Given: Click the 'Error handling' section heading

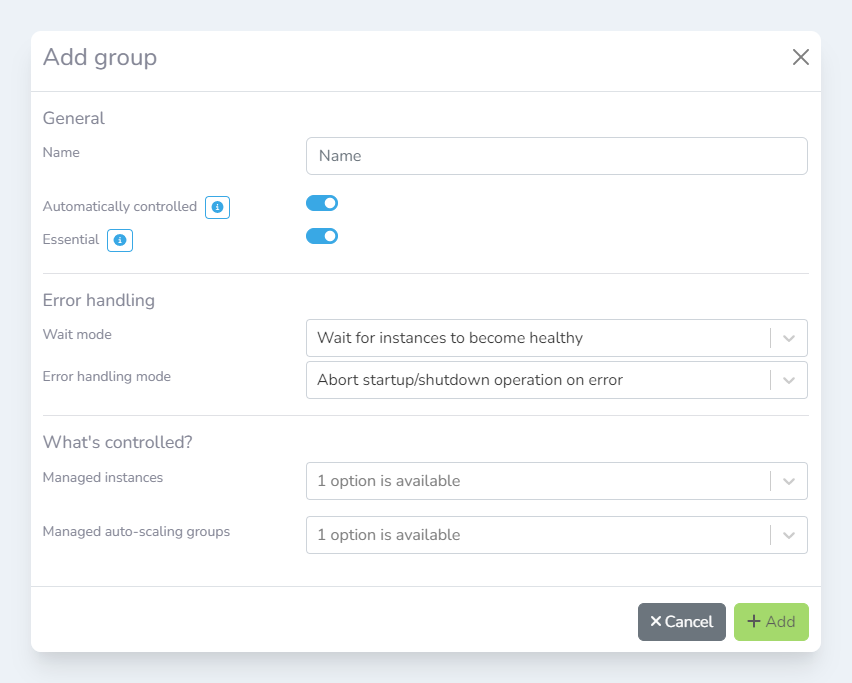Looking at the screenshot, I should point(99,300).
